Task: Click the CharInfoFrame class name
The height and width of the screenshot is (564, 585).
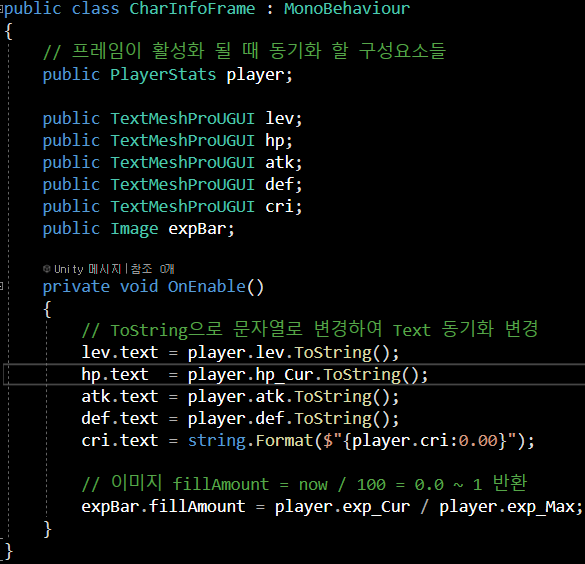Action: (192, 8)
